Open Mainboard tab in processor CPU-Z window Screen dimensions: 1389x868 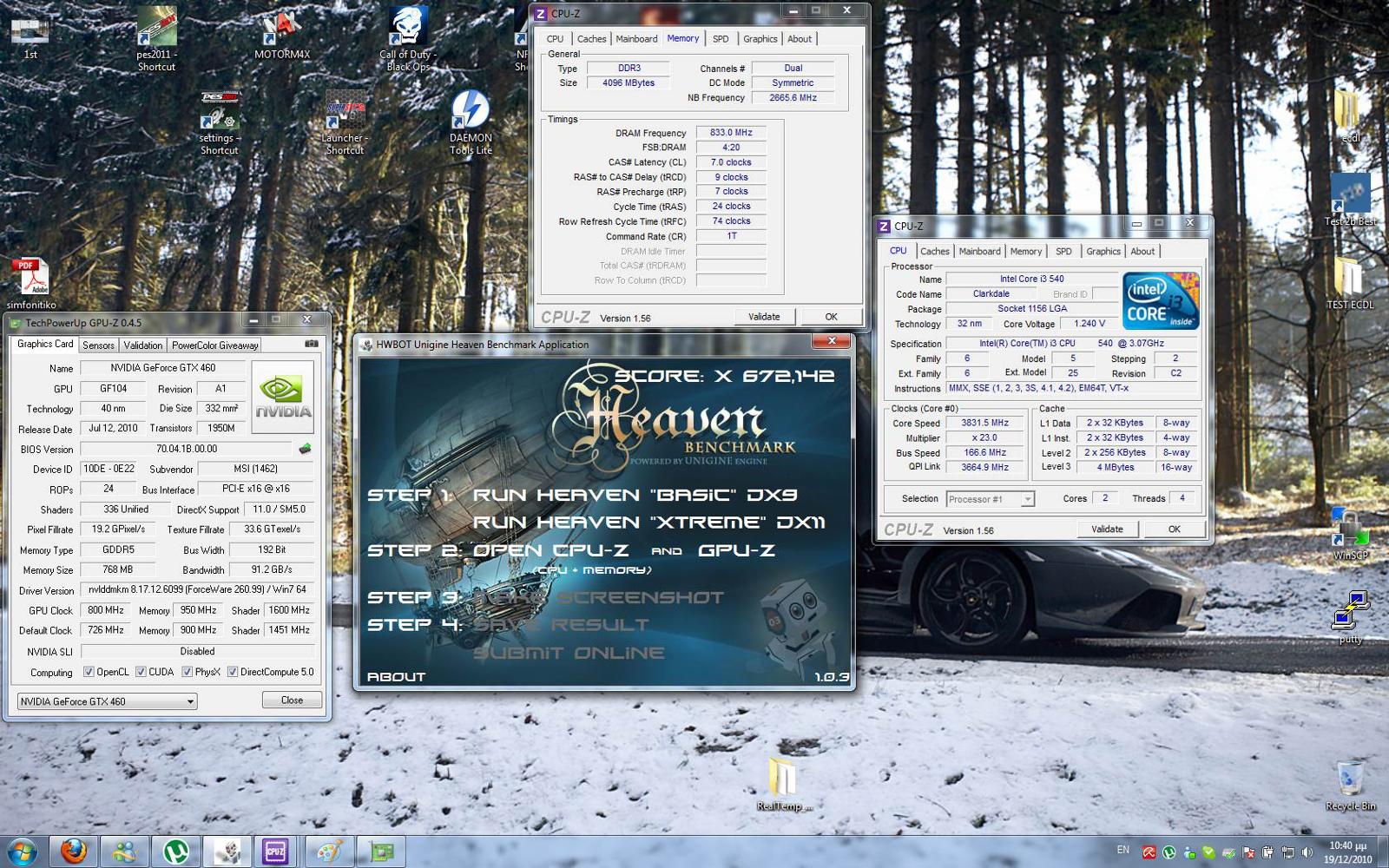click(x=979, y=252)
